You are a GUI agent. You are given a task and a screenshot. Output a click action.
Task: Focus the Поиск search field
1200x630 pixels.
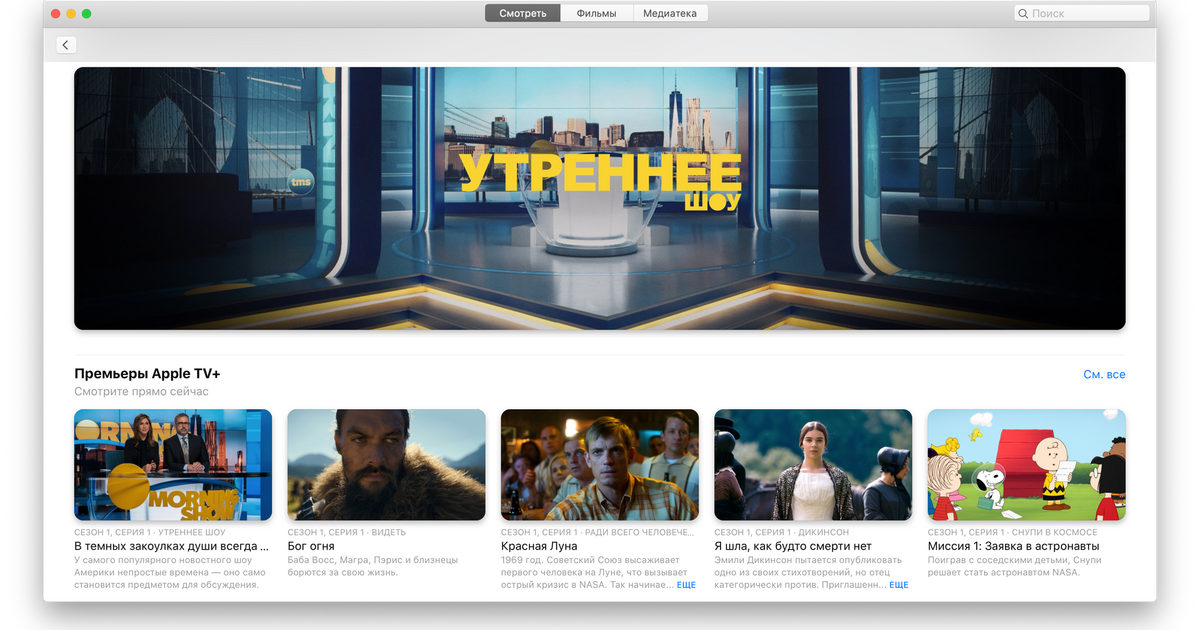tap(1081, 14)
